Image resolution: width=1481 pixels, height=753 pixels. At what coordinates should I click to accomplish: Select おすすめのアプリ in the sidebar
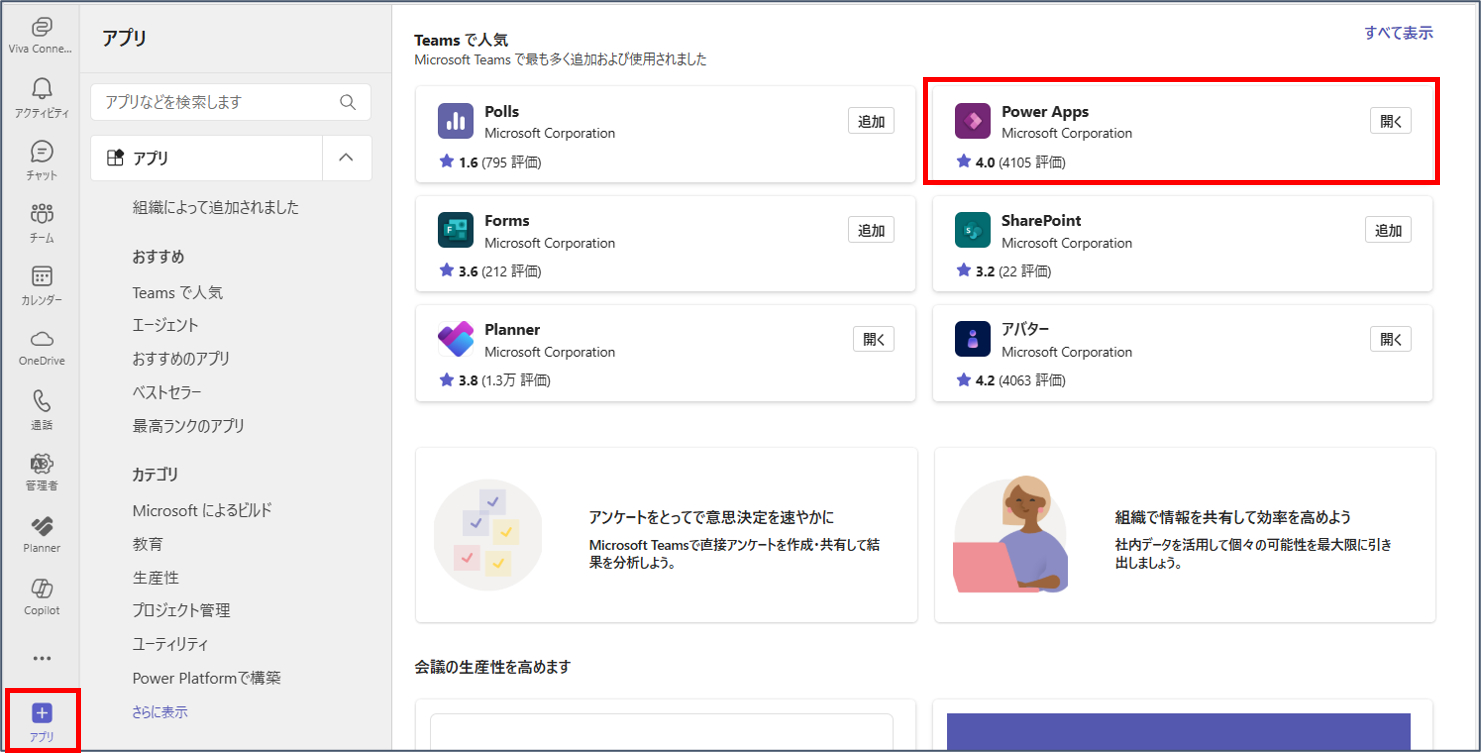[x=182, y=358]
